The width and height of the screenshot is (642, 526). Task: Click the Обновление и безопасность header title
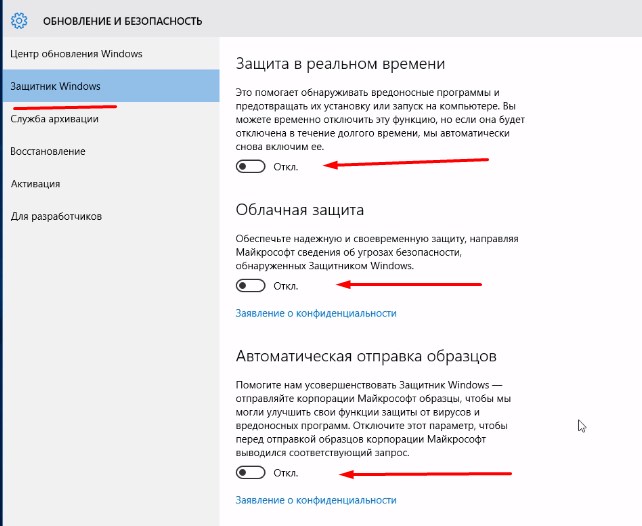[122, 21]
